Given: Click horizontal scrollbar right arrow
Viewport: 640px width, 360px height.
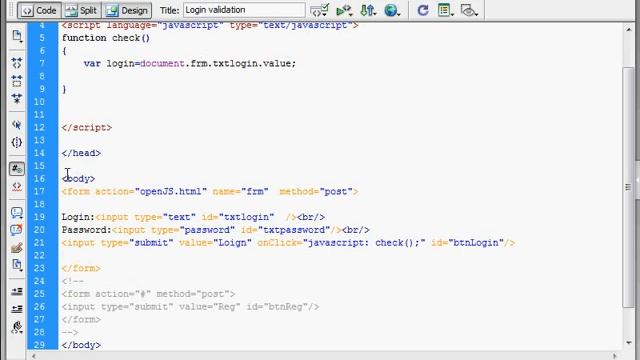Looking at the screenshot, I should 615,356.
